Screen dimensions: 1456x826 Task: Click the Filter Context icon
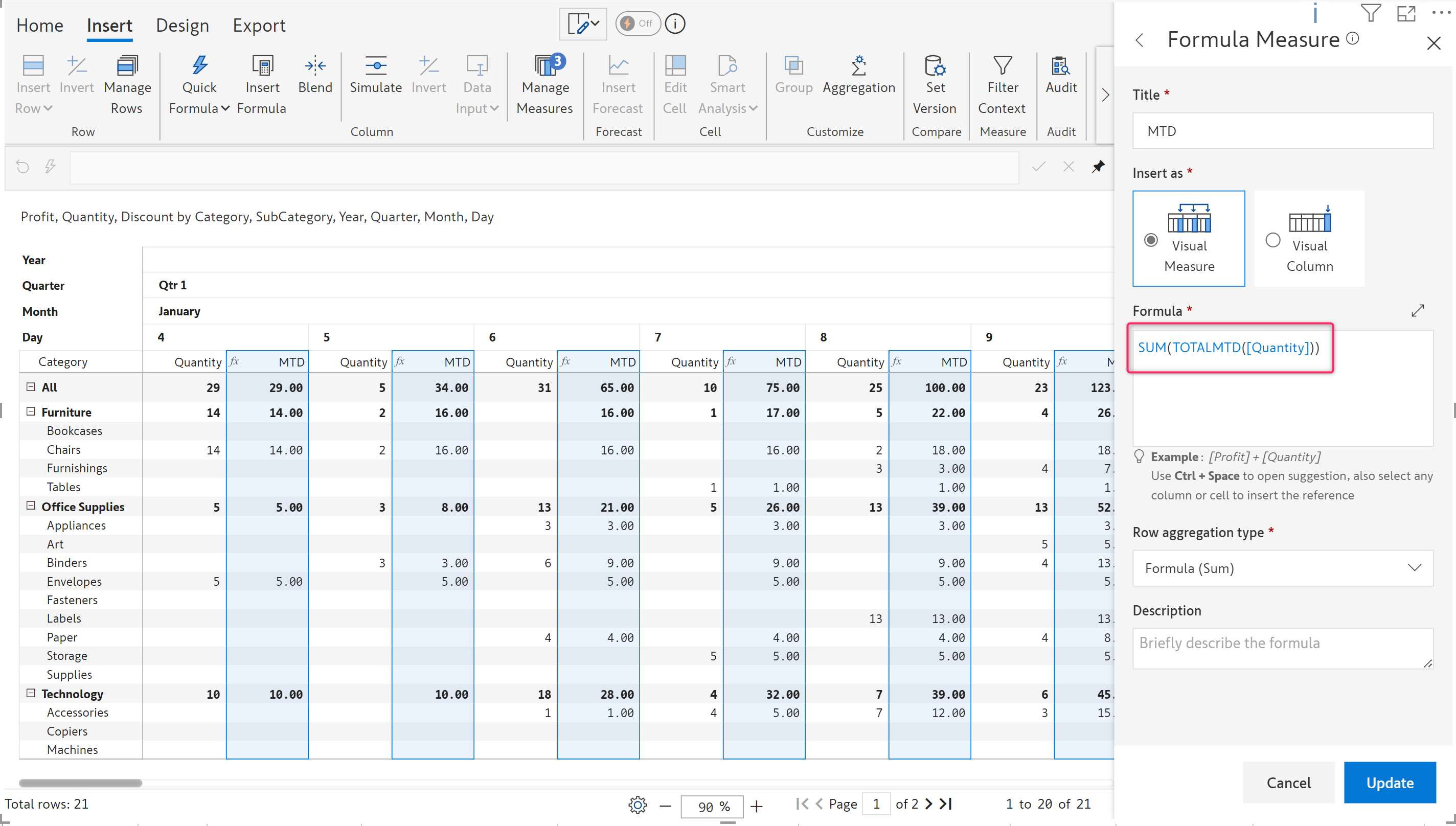1002,67
